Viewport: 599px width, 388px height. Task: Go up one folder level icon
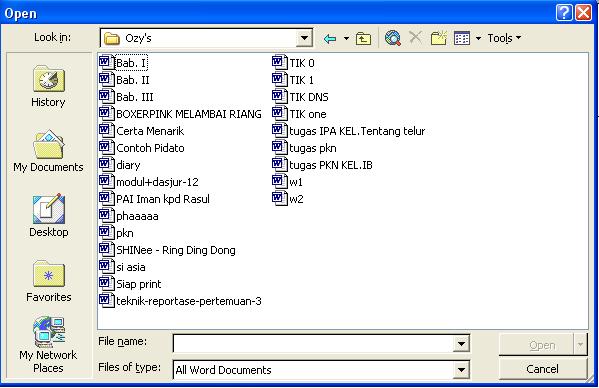(363, 39)
